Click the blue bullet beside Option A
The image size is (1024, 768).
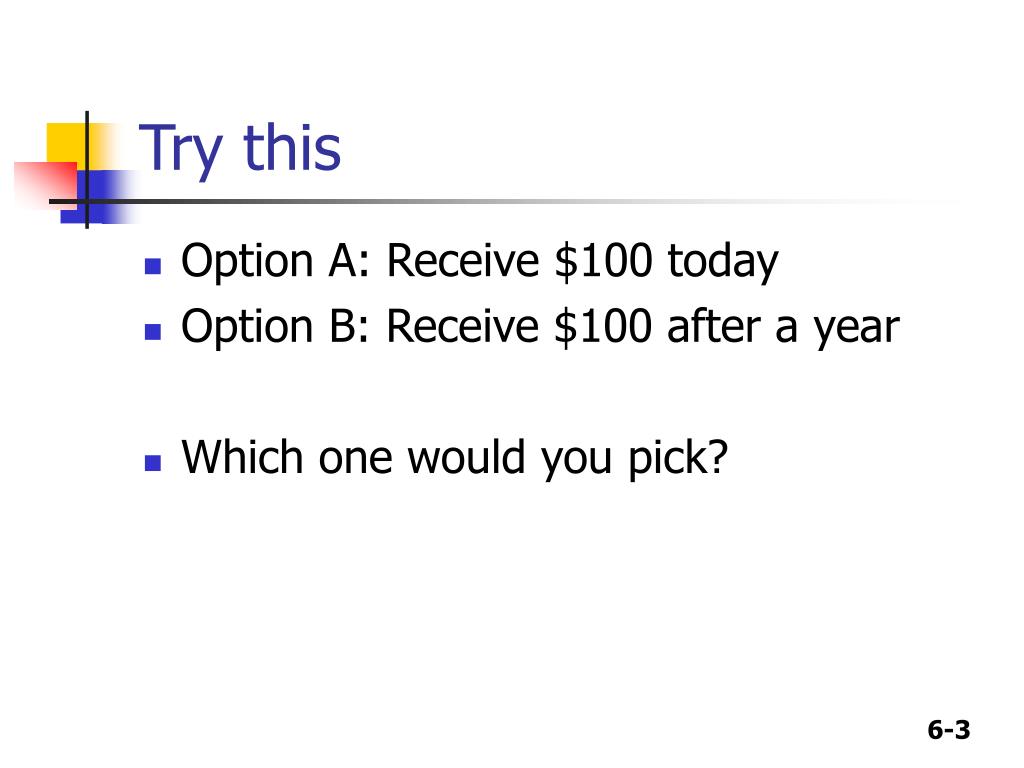pos(153,266)
